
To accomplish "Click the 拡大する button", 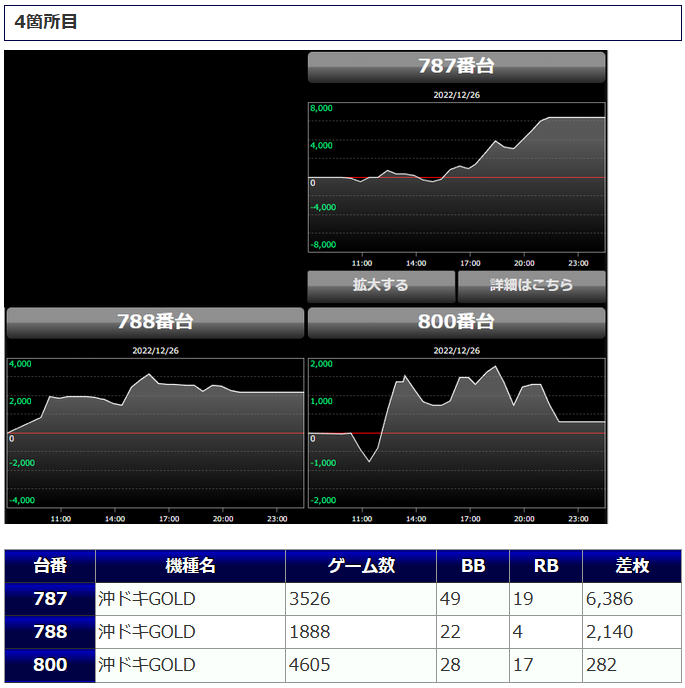I will click(x=381, y=286).
